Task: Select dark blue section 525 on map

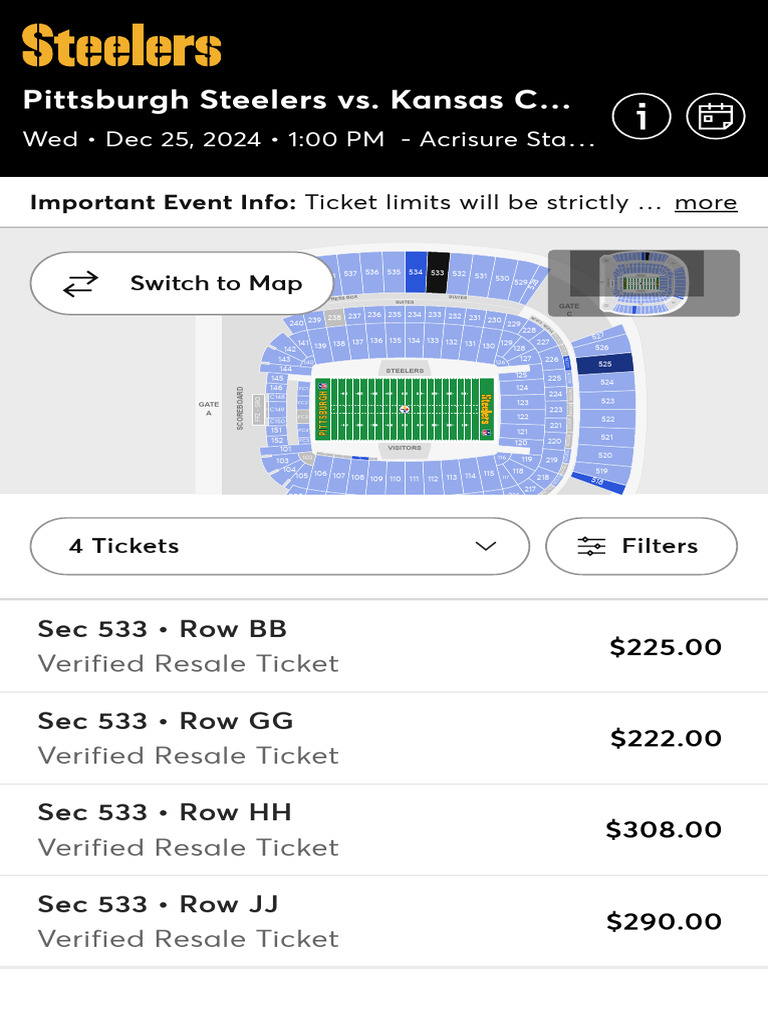Action: pos(605,364)
